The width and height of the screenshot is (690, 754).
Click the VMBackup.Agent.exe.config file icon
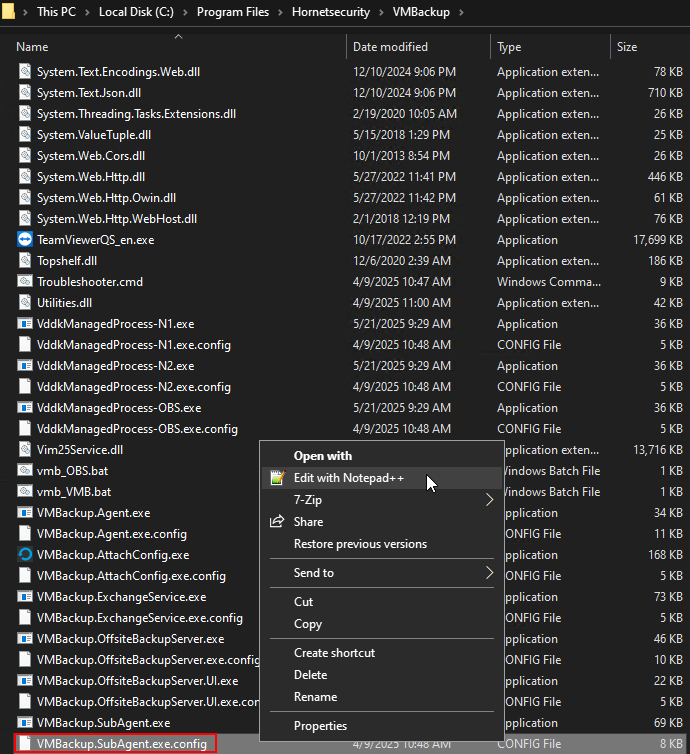[25, 533]
